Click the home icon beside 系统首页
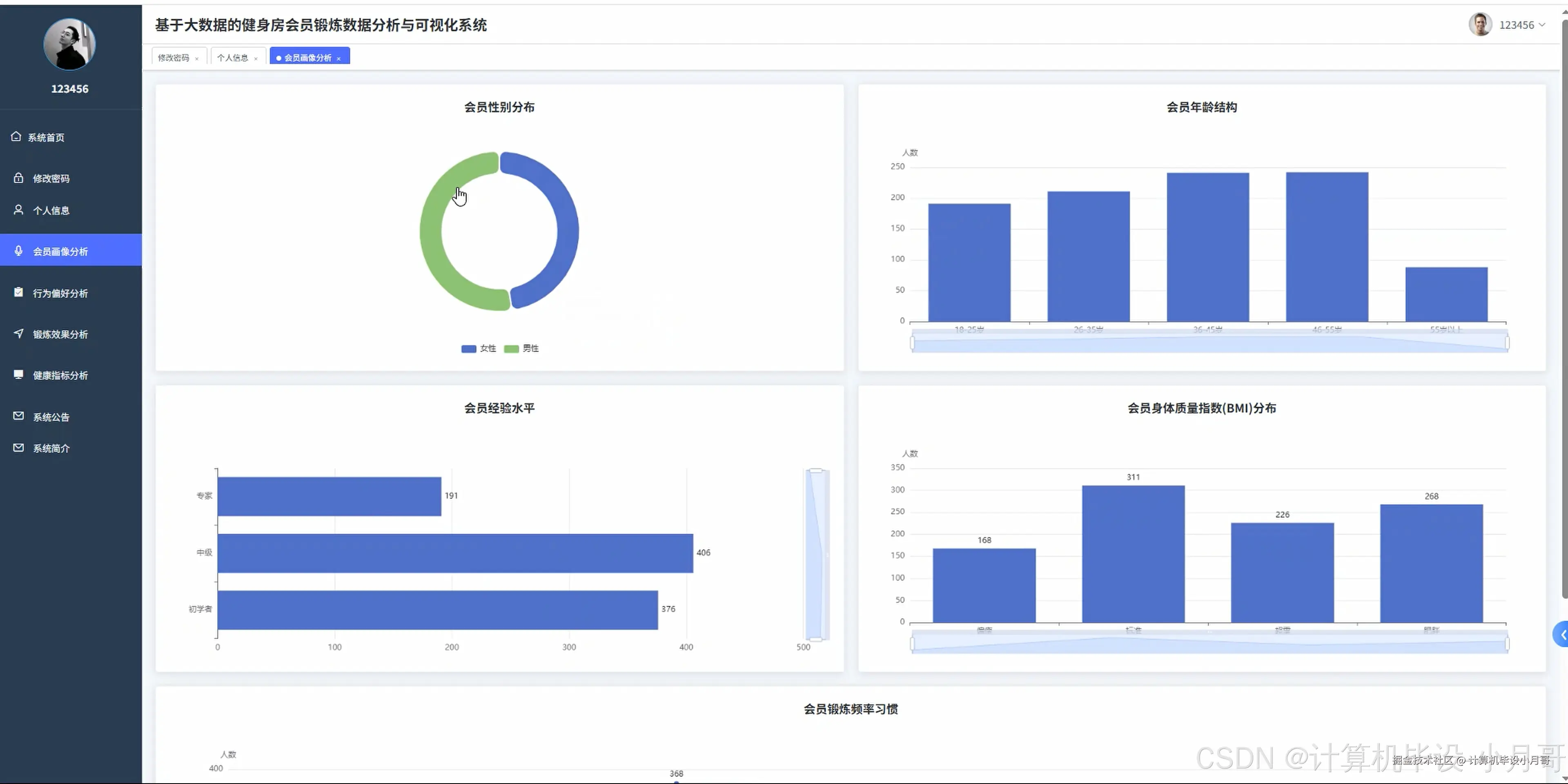 [16, 137]
